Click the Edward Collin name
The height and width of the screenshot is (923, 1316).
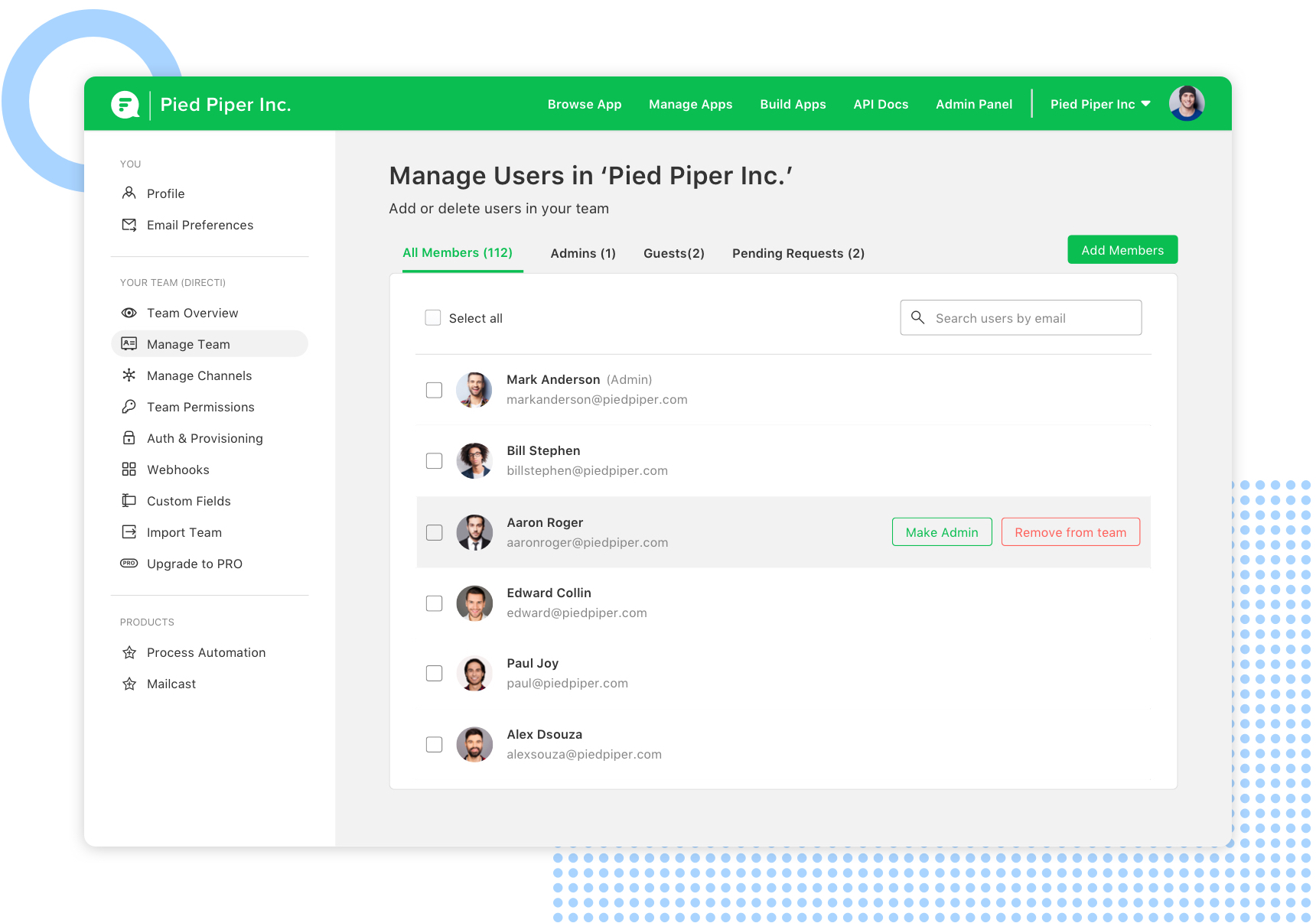pos(549,593)
